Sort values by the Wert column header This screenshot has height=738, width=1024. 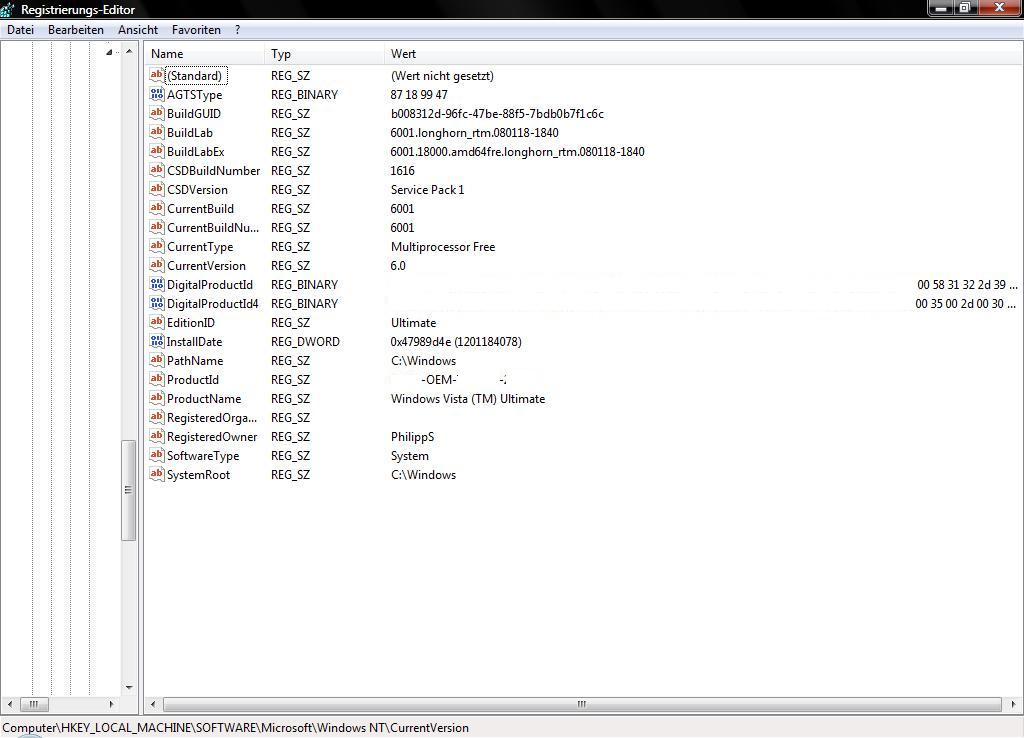pos(702,54)
